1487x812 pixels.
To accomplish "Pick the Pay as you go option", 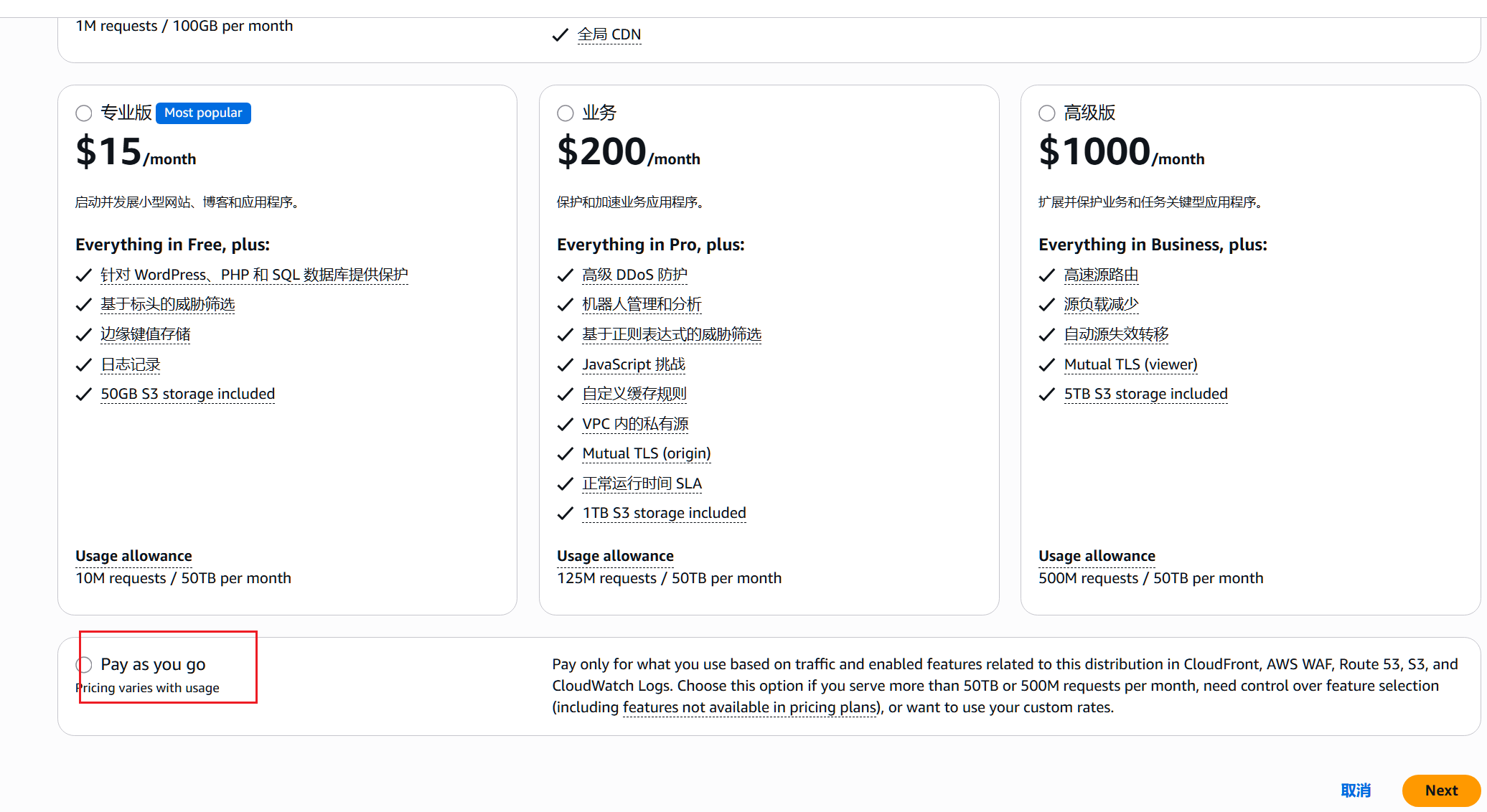I will click(84, 665).
